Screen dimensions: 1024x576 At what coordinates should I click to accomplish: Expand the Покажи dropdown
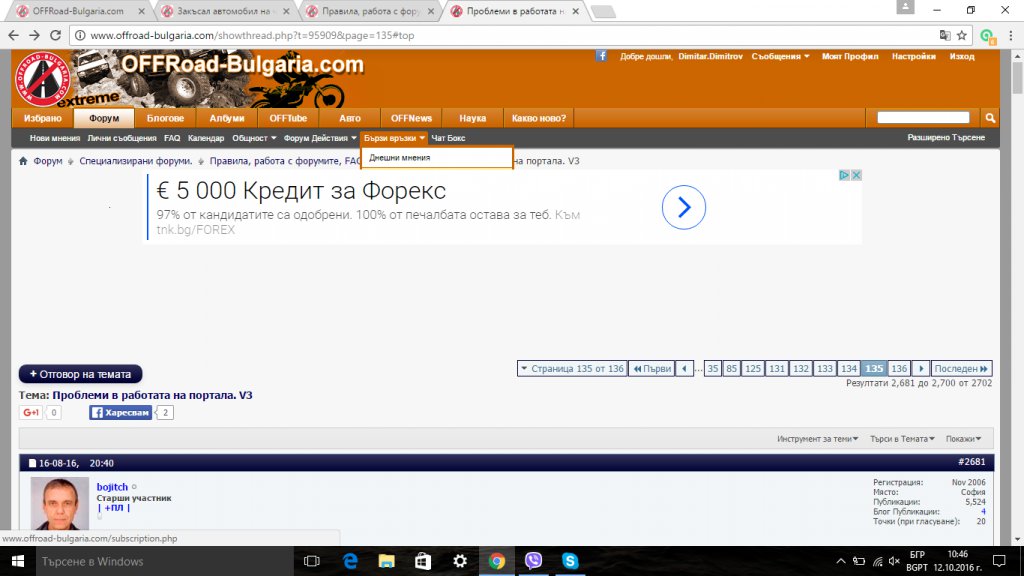click(x=963, y=439)
